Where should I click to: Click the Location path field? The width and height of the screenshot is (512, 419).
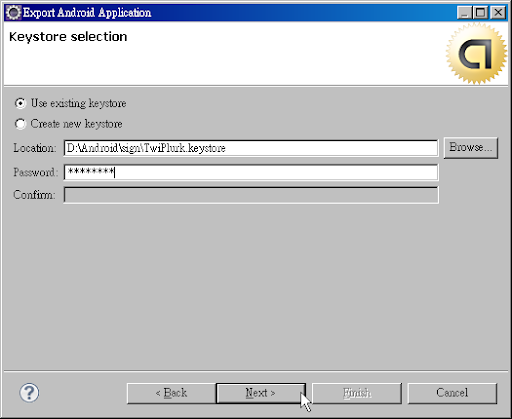[251, 148]
